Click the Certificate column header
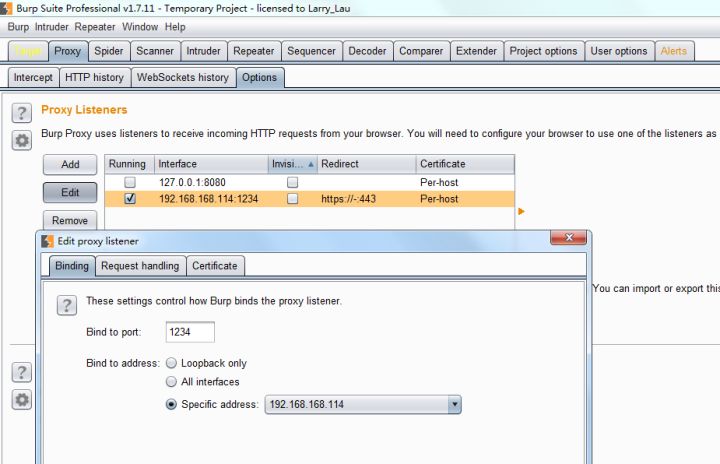This screenshot has width=720, height=464. (465, 164)
